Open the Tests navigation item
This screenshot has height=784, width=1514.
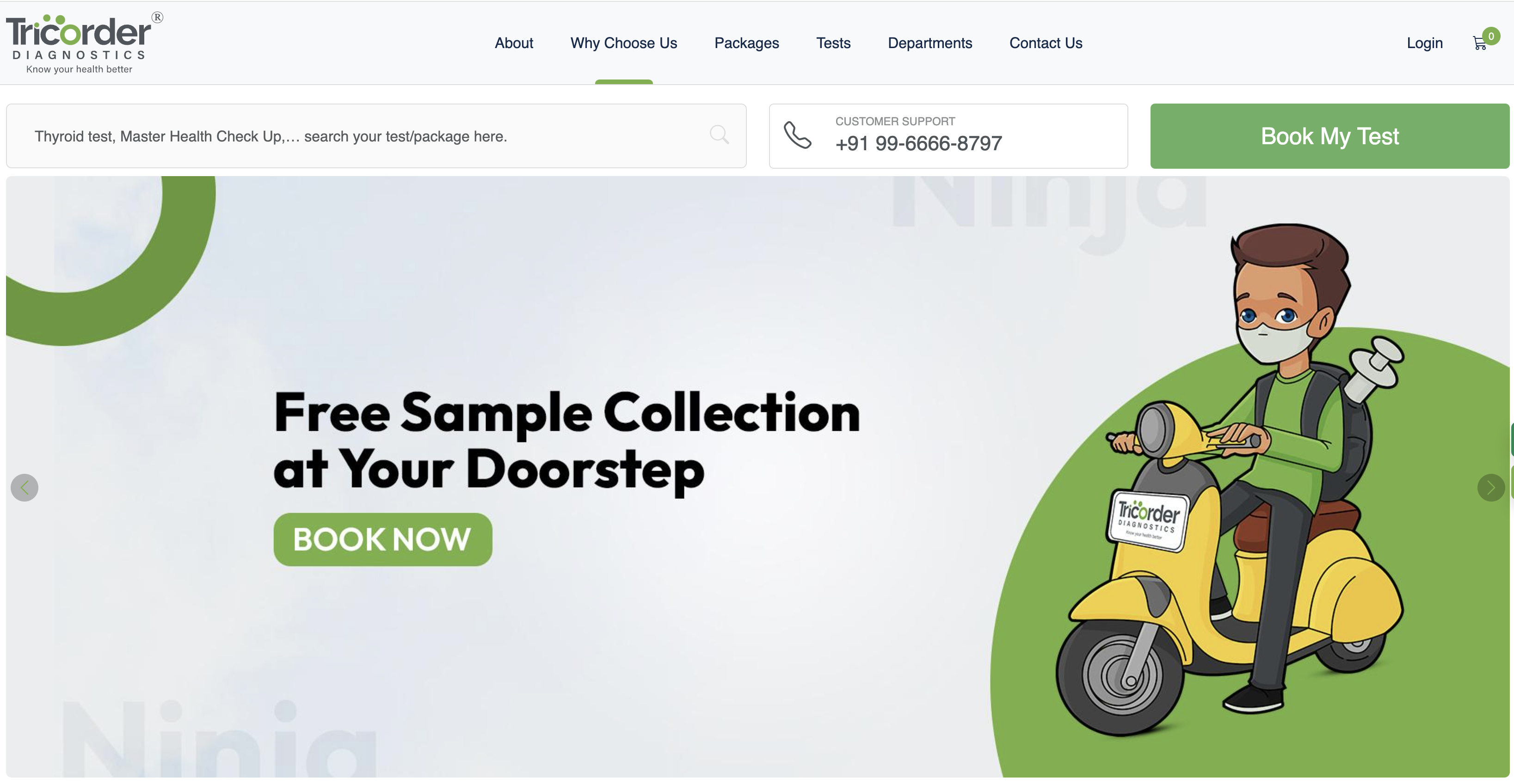pos(833,43)
